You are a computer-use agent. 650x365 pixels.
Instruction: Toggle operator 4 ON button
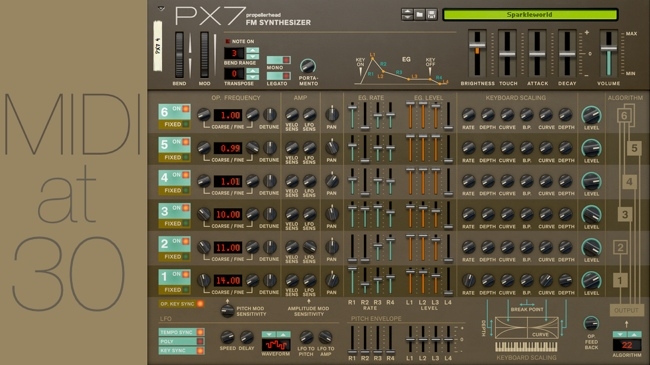pyautogui.click(x=185, y=175)
